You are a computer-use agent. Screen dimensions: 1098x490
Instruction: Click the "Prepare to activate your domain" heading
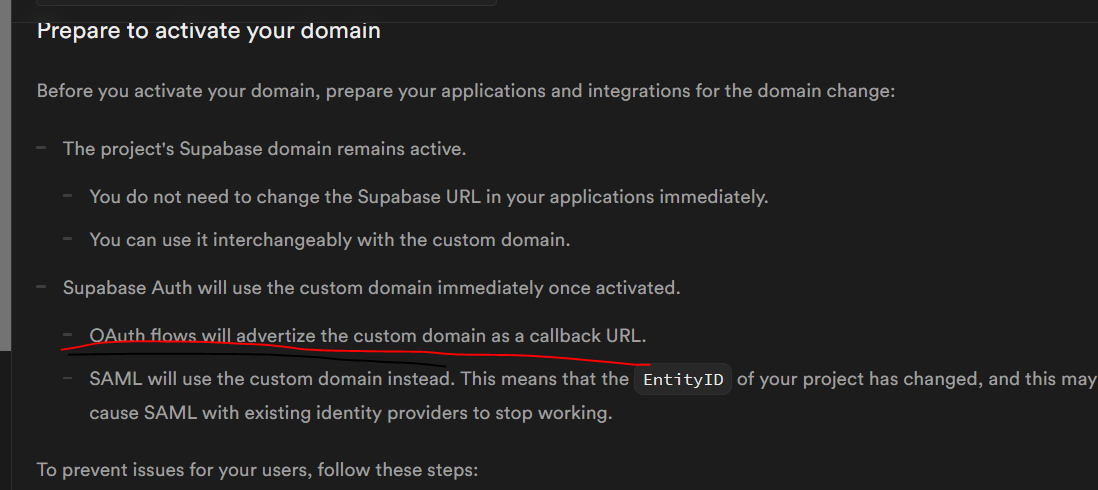click(x=209, y=32)
